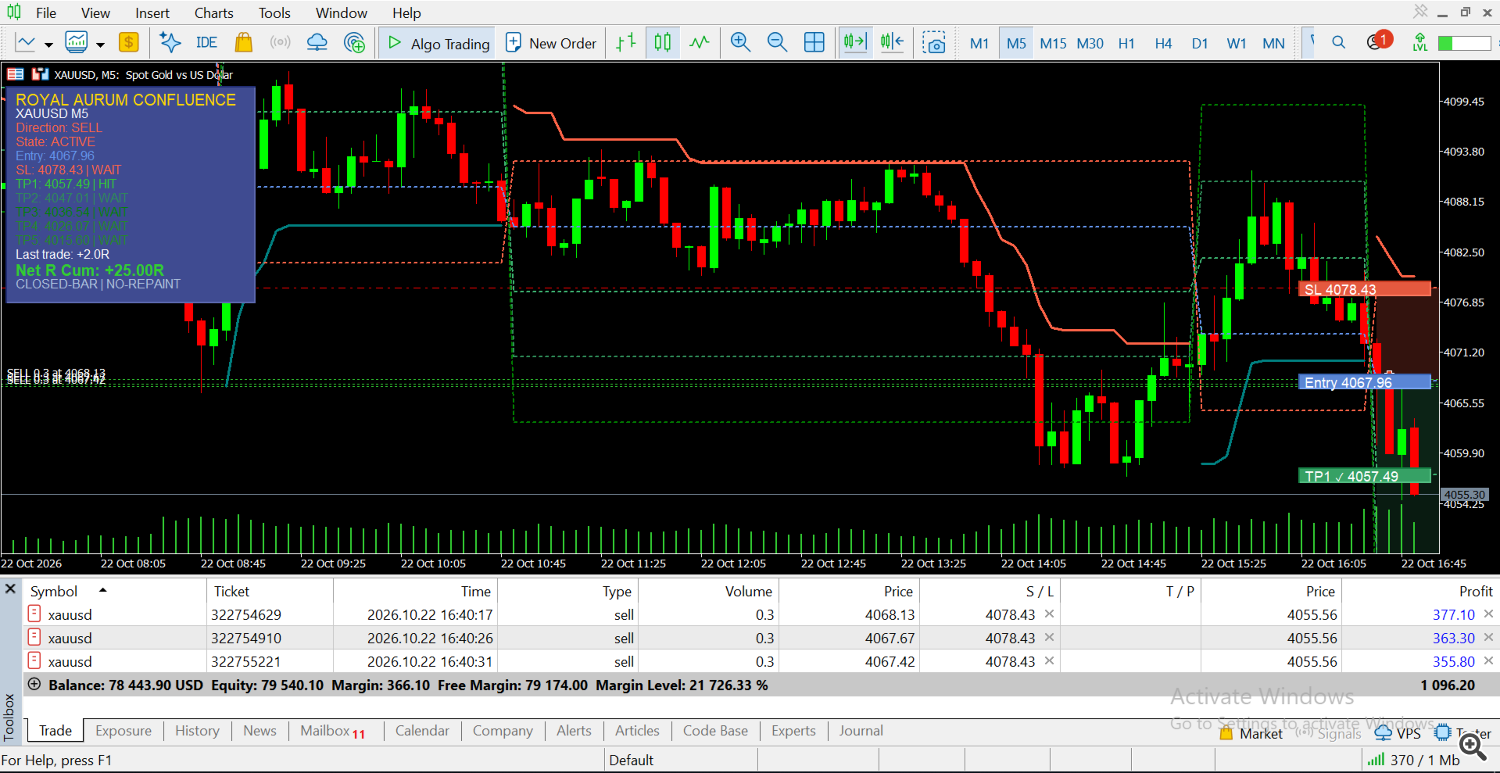1500x773 pixels.
Task: Select the H4 timeframe
Action: pos(1163,43)
